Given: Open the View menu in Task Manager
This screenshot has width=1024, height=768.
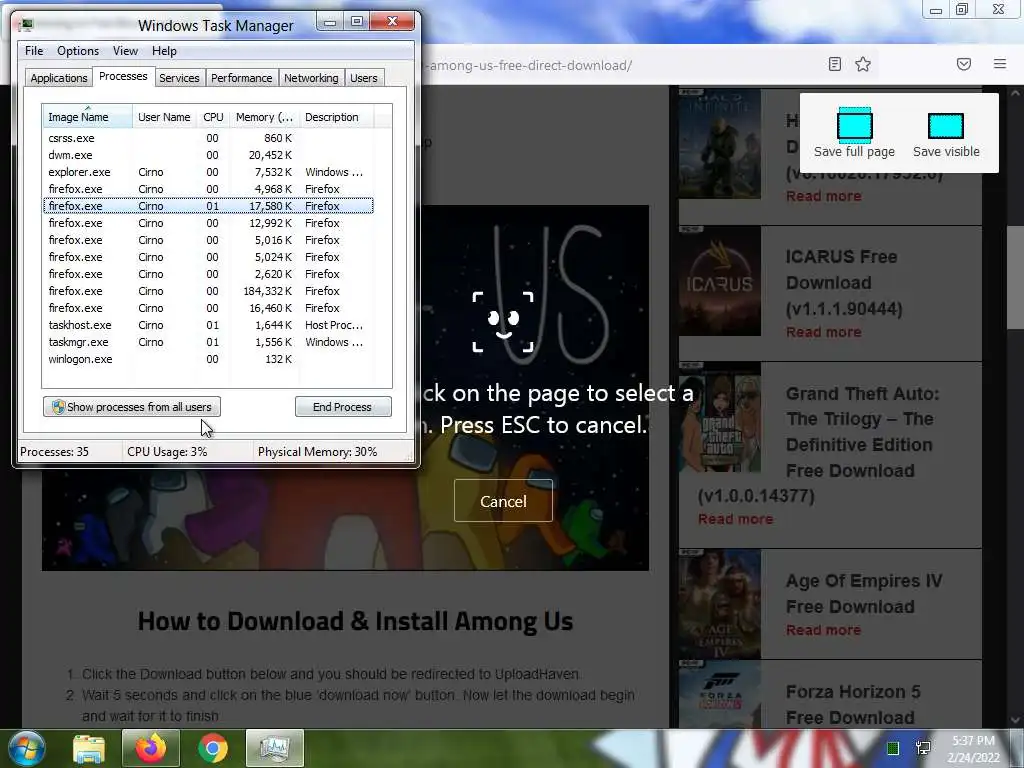Looking at the screenshot, I should click(x=125, y=51).
